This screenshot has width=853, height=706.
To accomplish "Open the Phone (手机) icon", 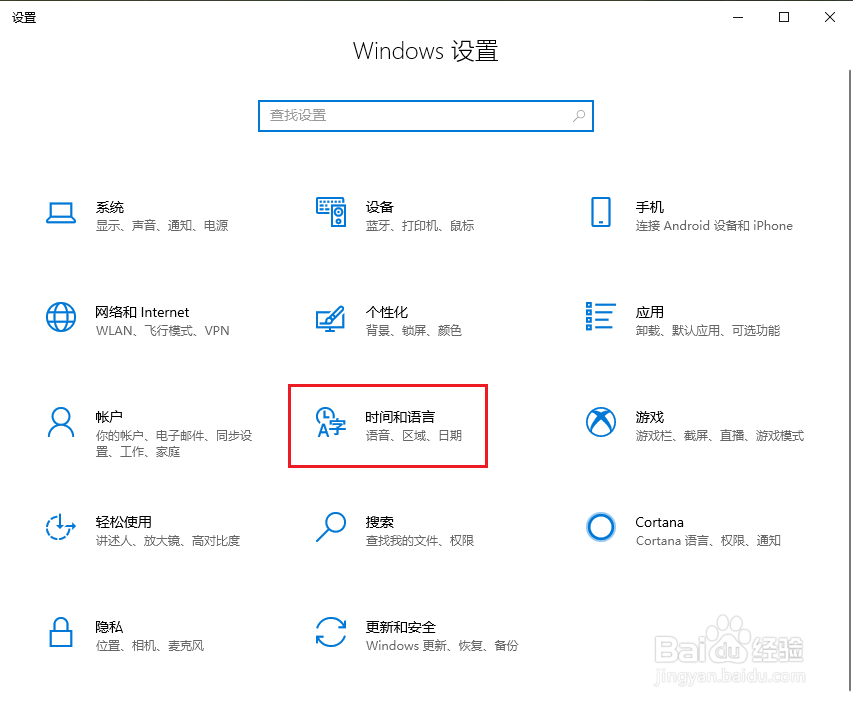I will (x=601, y=212).
